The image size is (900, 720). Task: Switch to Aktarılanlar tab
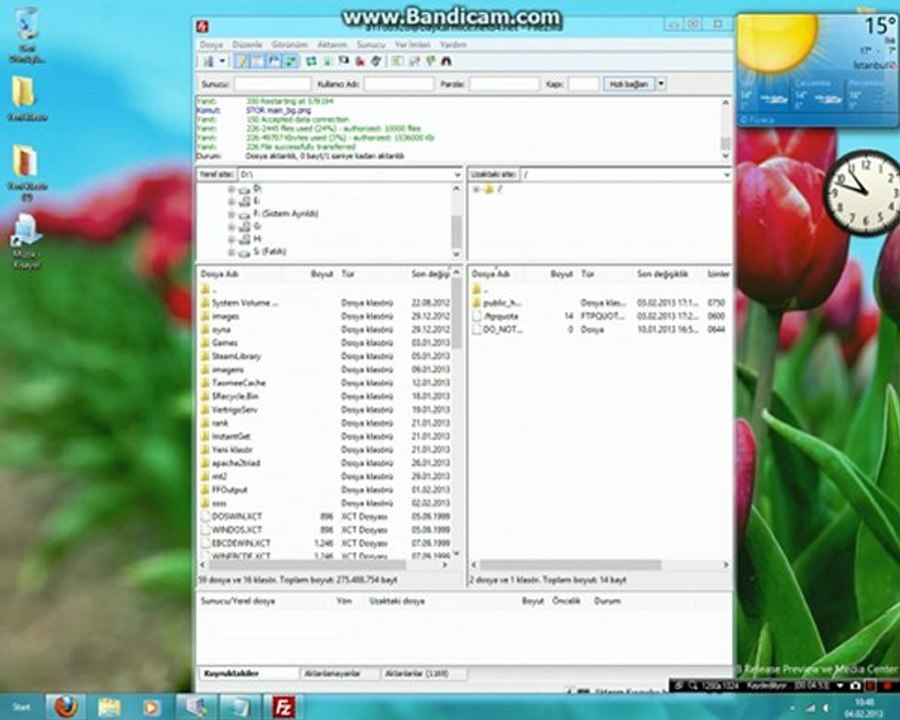pos(423,673)
